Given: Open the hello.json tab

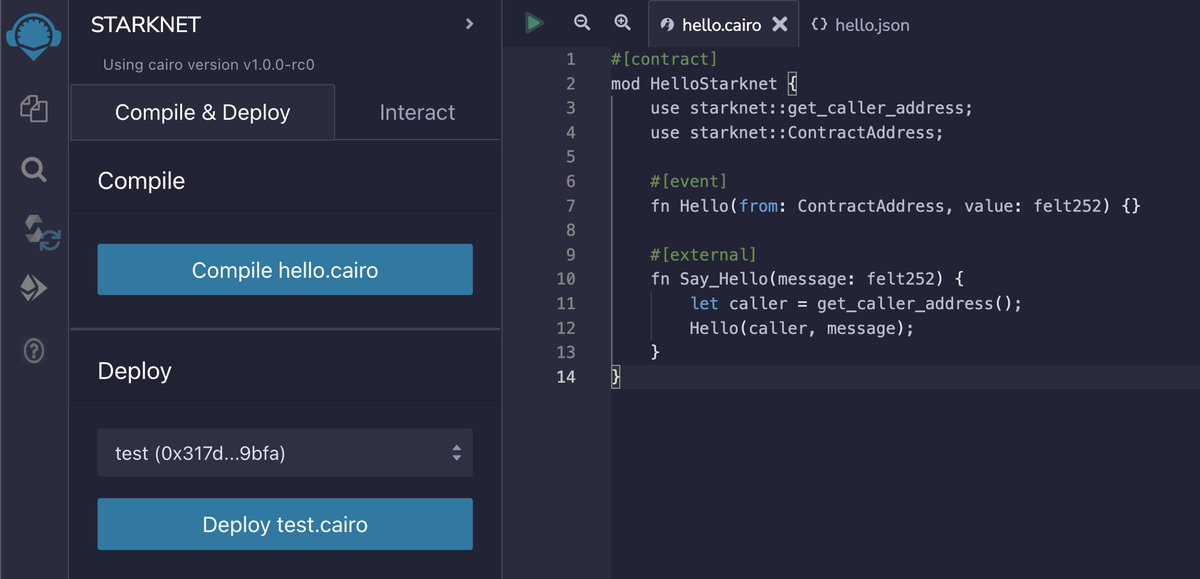Looking at the screenshot, I should pyautogui.click(x=871, y=25).
